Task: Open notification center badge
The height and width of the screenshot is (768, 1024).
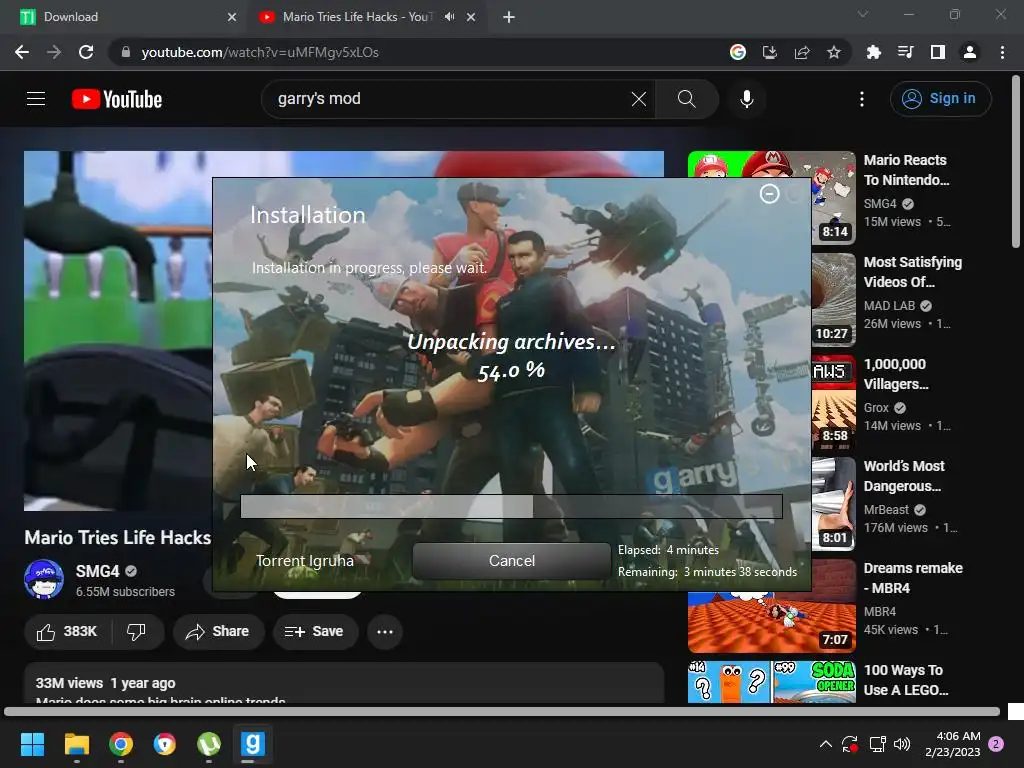Action: (997, 744)
